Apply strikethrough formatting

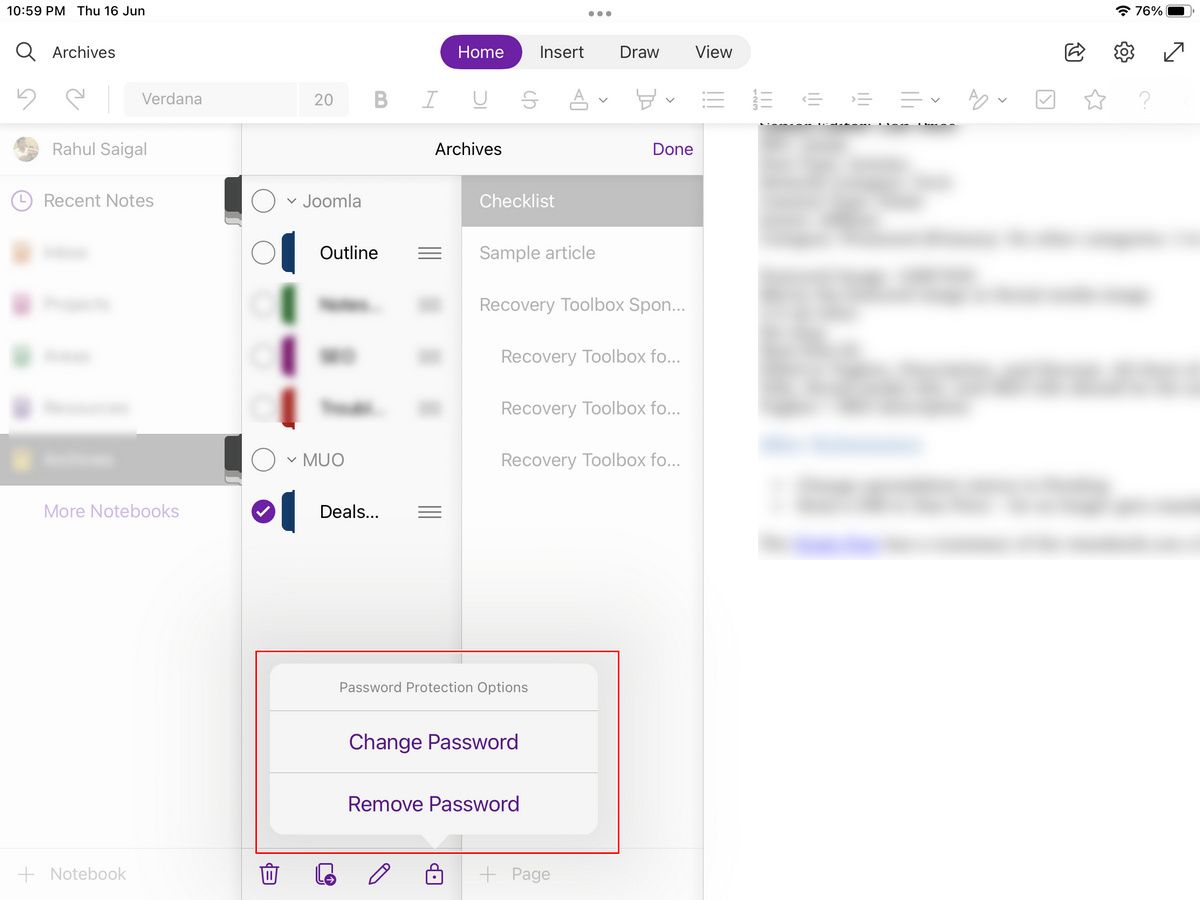pyautogui.click(x=530, y=99)
